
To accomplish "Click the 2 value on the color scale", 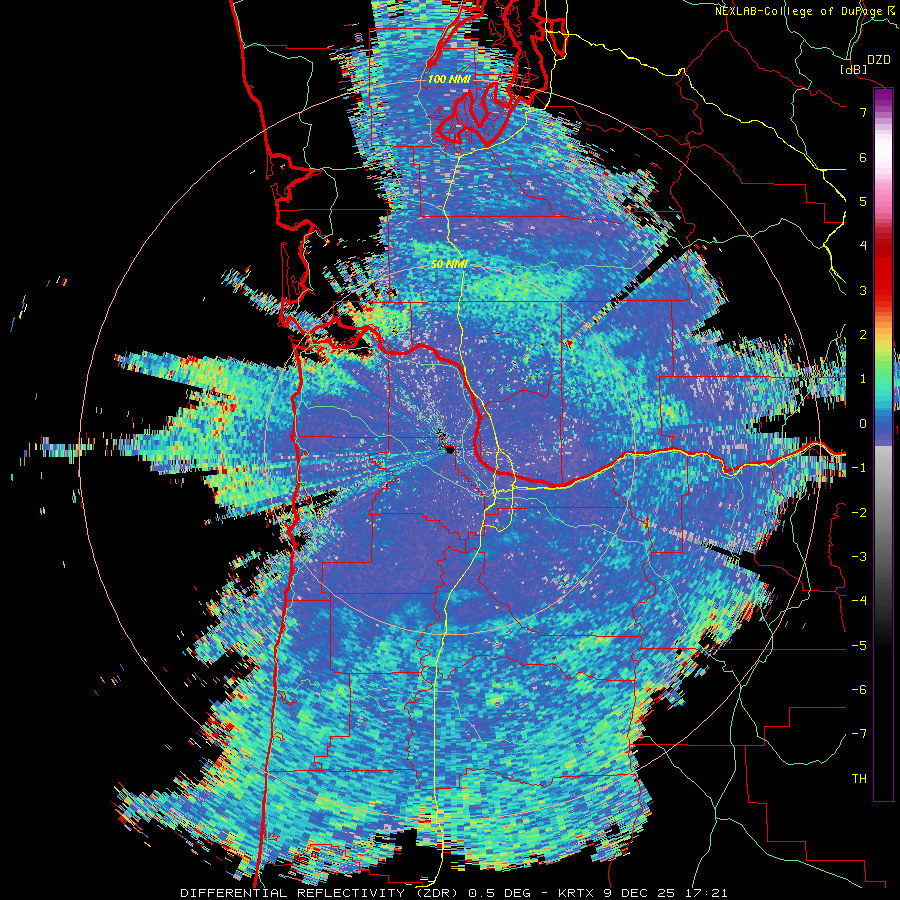I will click(x=863, y=335).
